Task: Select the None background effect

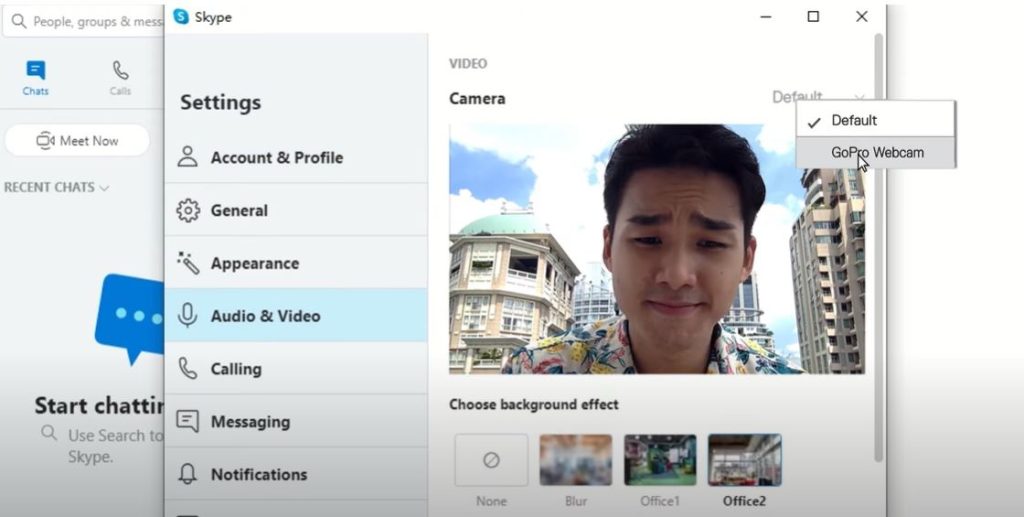Action: [x=491, y=460]
